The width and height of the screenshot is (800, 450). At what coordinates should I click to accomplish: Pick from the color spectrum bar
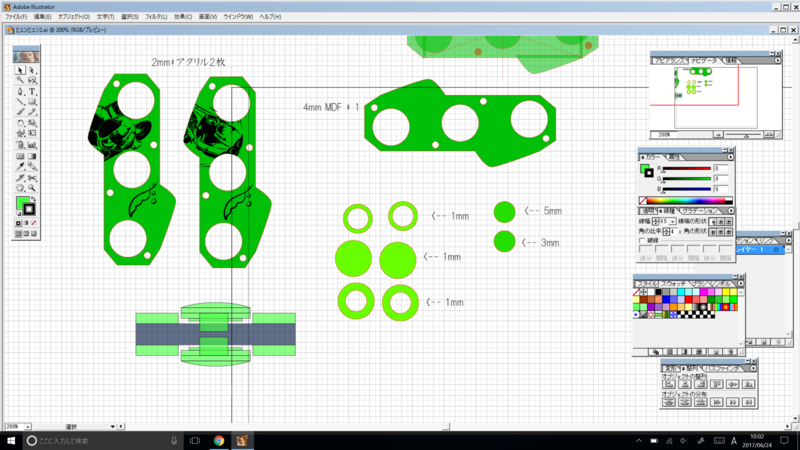(687, 201)
